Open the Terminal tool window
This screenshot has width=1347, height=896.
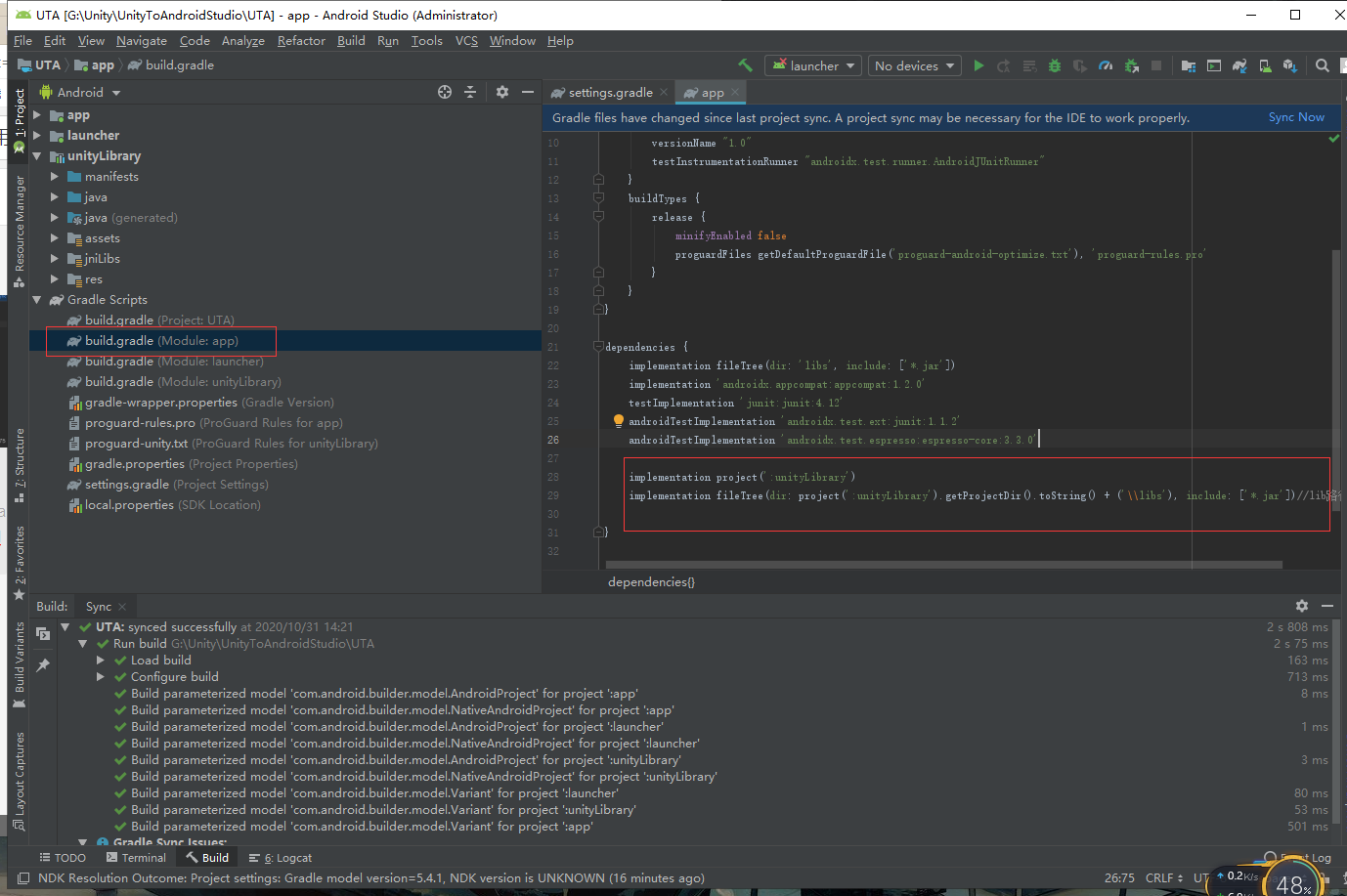click(136, 858)
